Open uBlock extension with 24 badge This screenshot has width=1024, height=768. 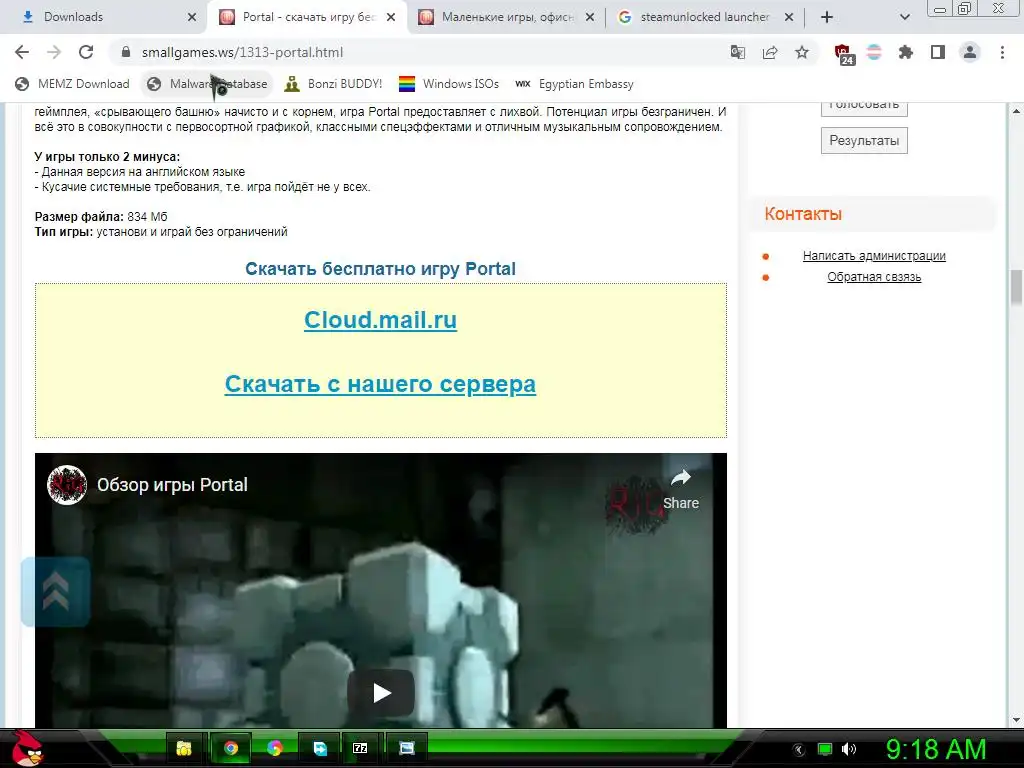point(843,54)
